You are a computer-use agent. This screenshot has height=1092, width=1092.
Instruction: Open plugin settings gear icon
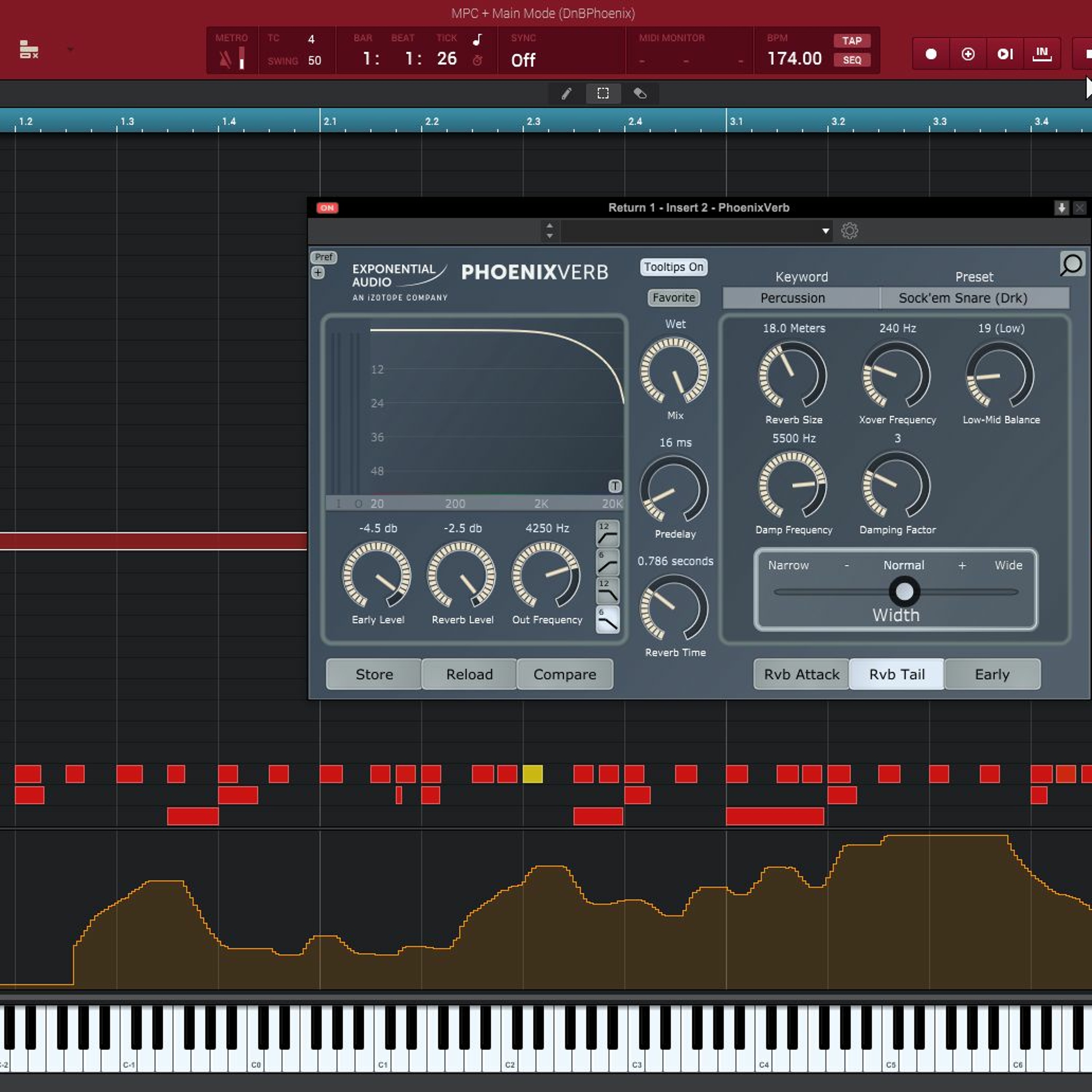click(x=849, y=231)
